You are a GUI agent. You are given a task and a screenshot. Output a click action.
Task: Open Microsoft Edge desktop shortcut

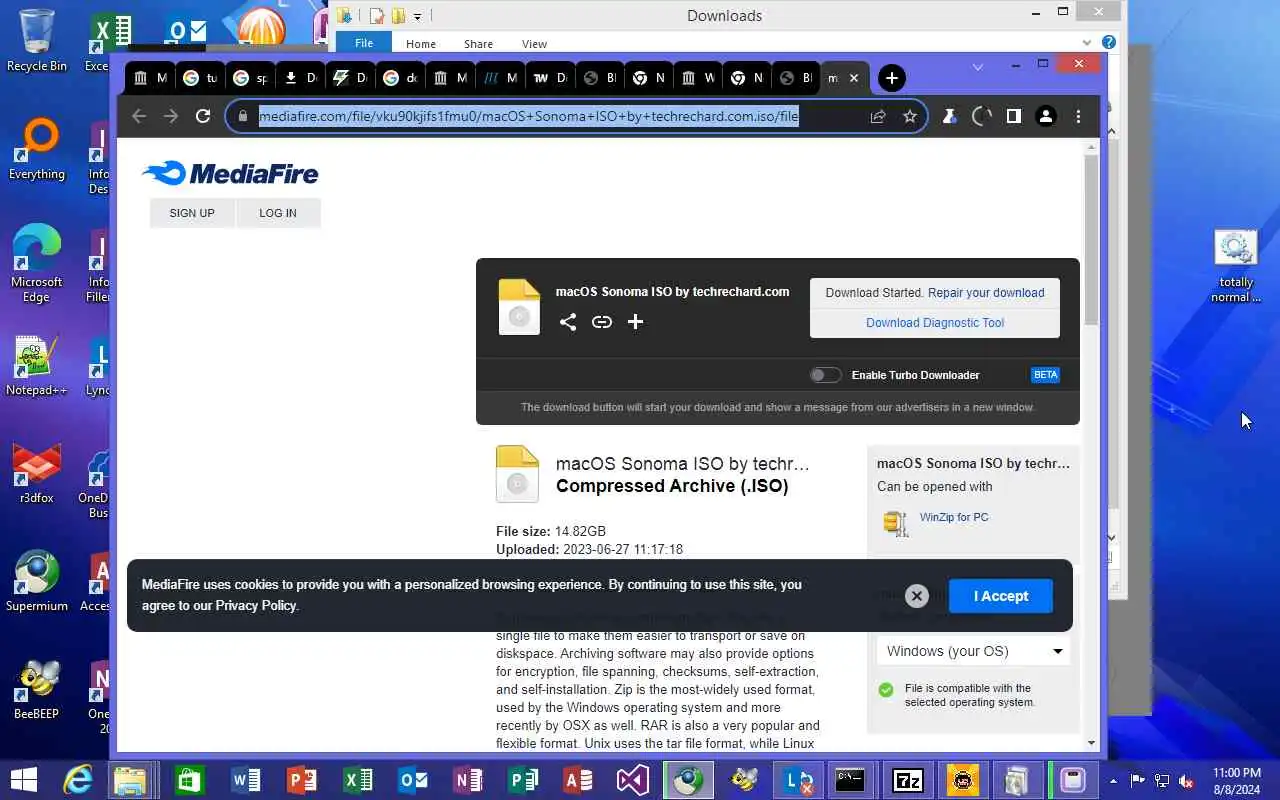click(x=37, y=262)
